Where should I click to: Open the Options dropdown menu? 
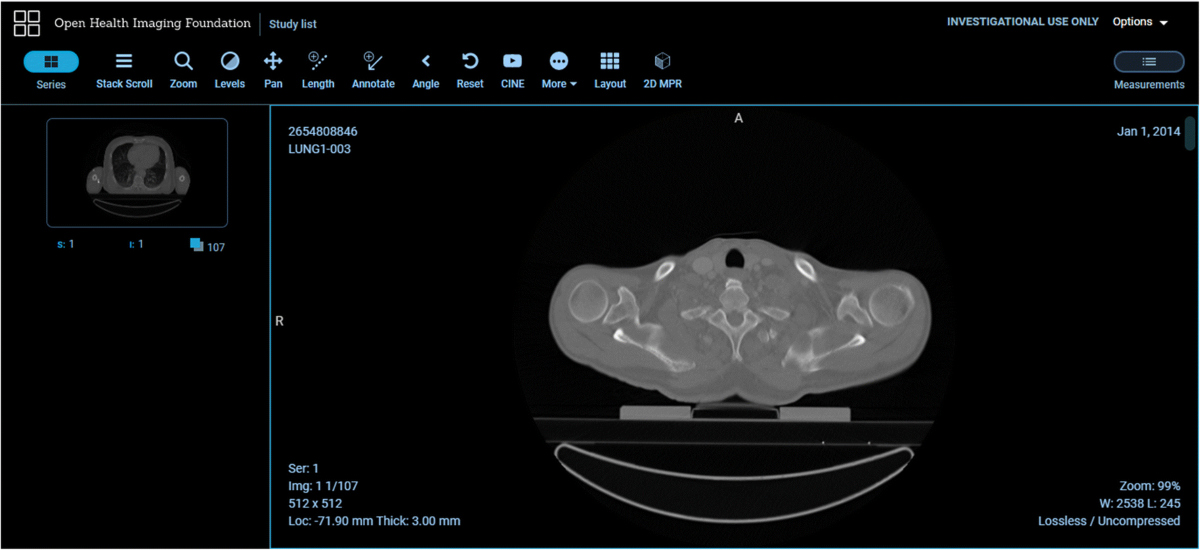coord(1140,22)
